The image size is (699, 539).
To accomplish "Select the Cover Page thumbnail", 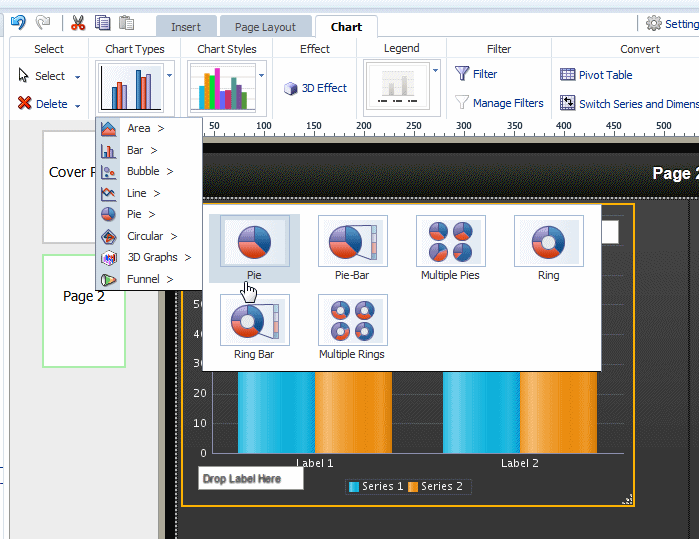I will pos(70,187).
